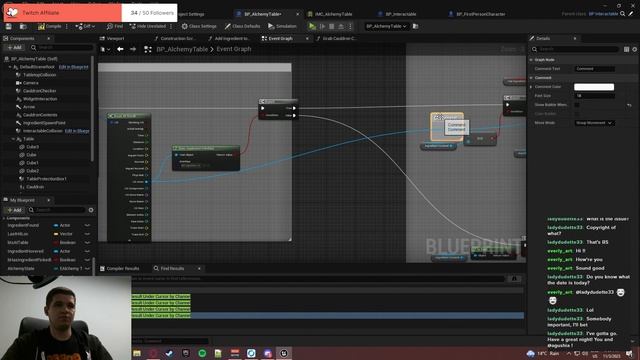Select the Arrow component
The image size is (640, 360).
click(x=29, y=107)
